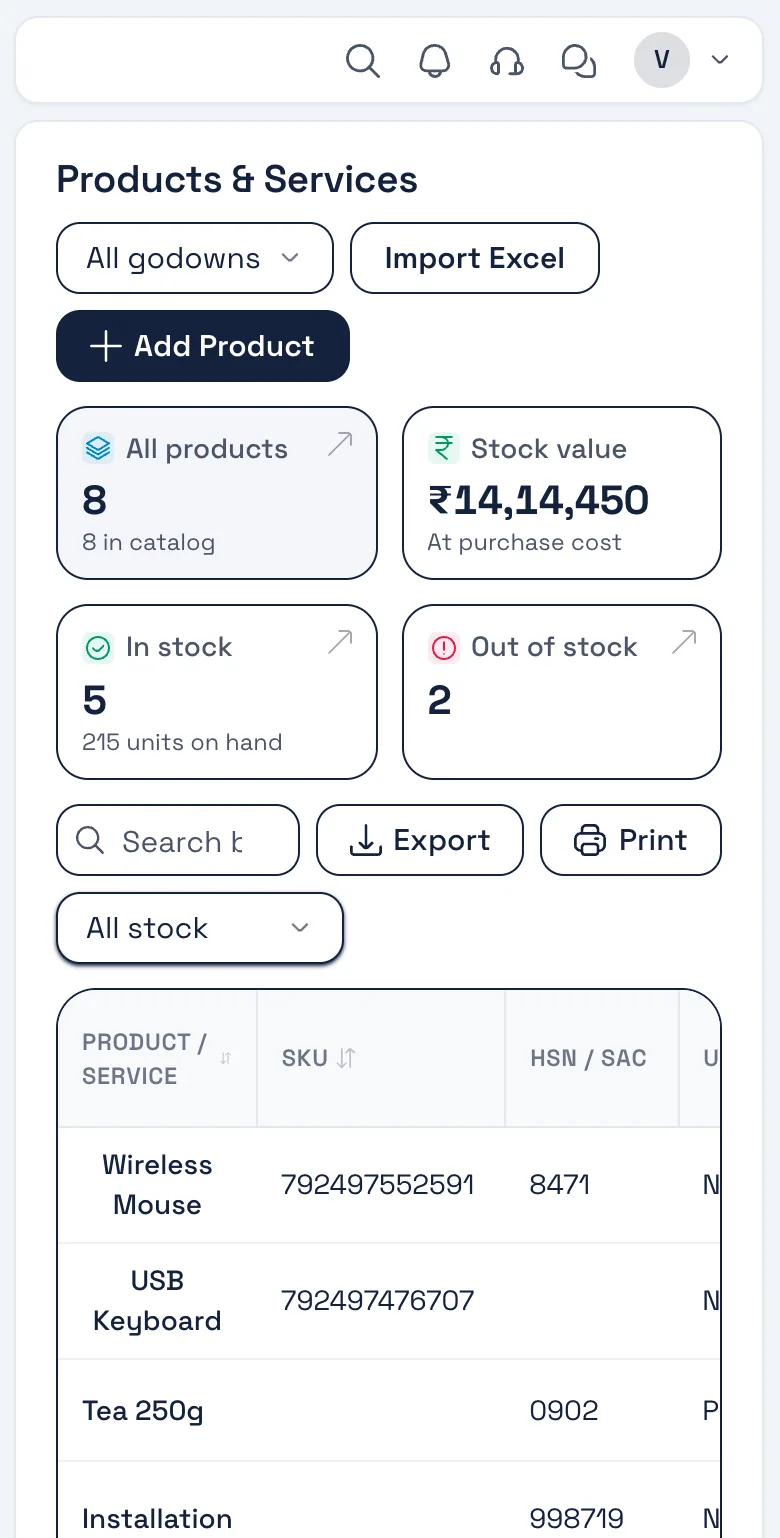Screen dimensions: 780x1538
Task: Click the plus icon in Add Product
Action: click(105, 347)
